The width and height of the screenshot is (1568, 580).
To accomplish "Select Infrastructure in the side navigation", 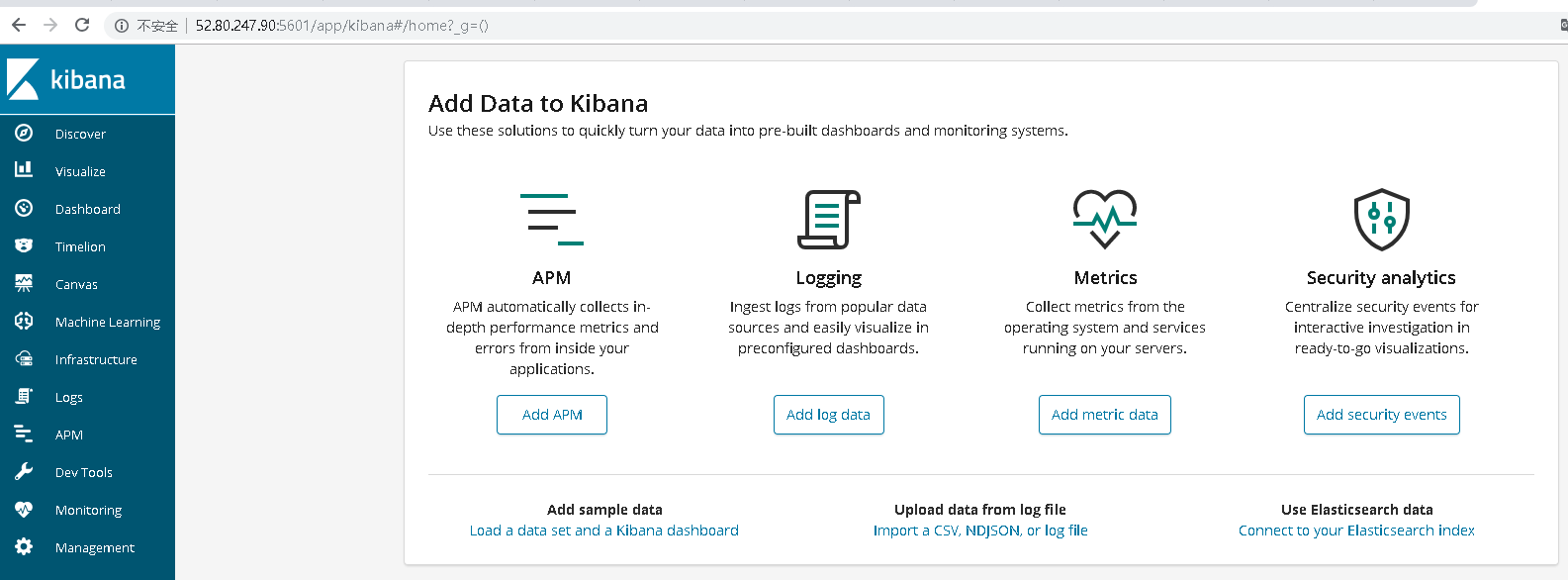I will [x=95, y=359].
